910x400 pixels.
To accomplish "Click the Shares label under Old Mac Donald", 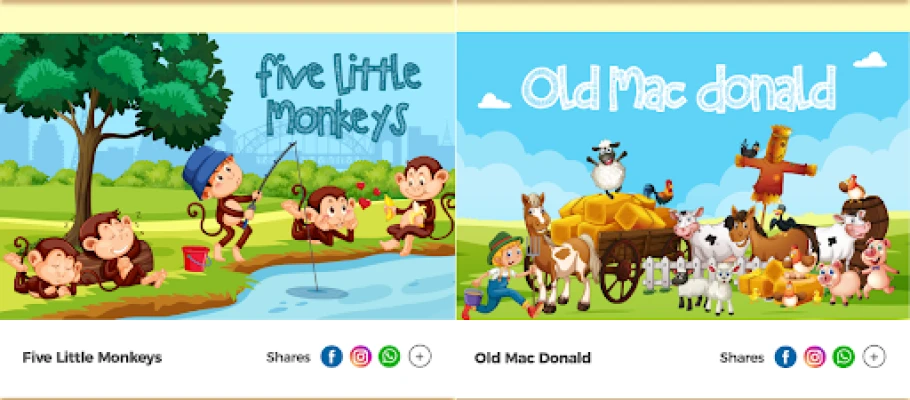I will (x=742, y=358).
